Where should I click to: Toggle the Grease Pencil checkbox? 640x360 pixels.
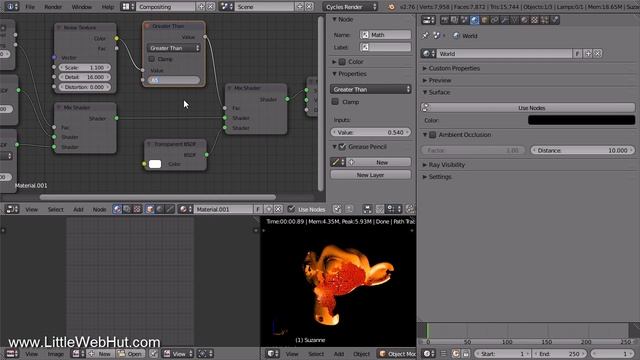[x=342, y=147]
